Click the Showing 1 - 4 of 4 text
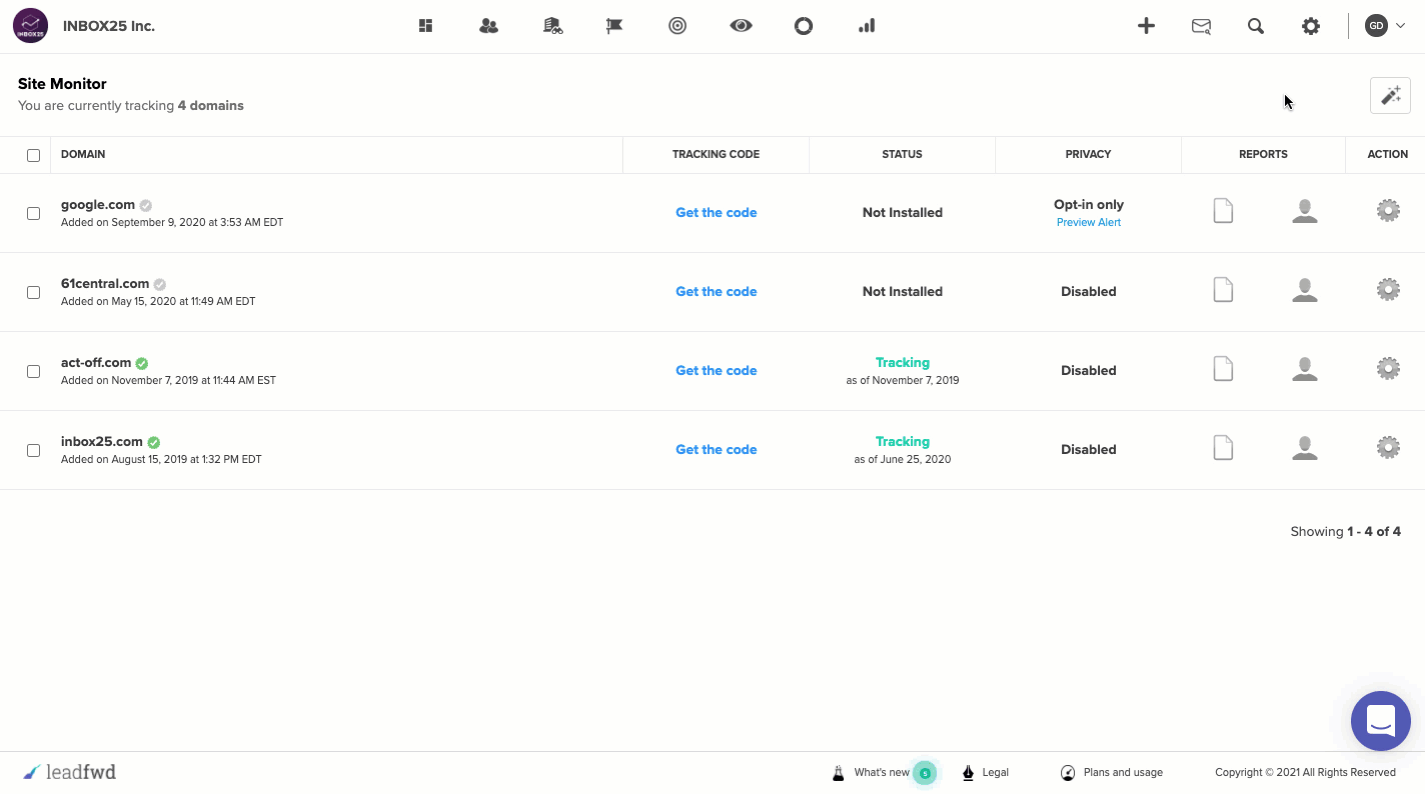The height and width of the screenshot is (794, 1425). (1345, 531)
